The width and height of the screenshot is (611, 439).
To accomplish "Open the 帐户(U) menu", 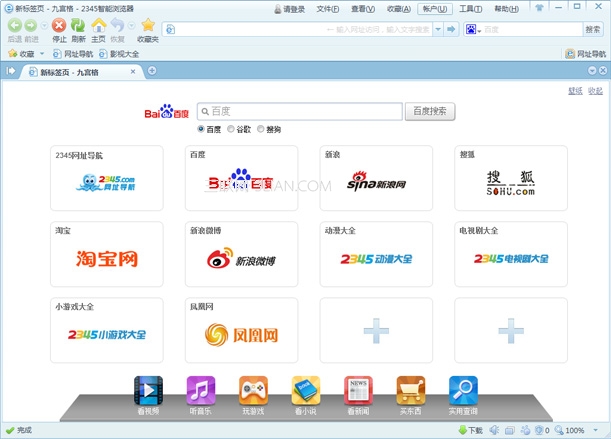I will pyautogui.click(x=434, y=9).
